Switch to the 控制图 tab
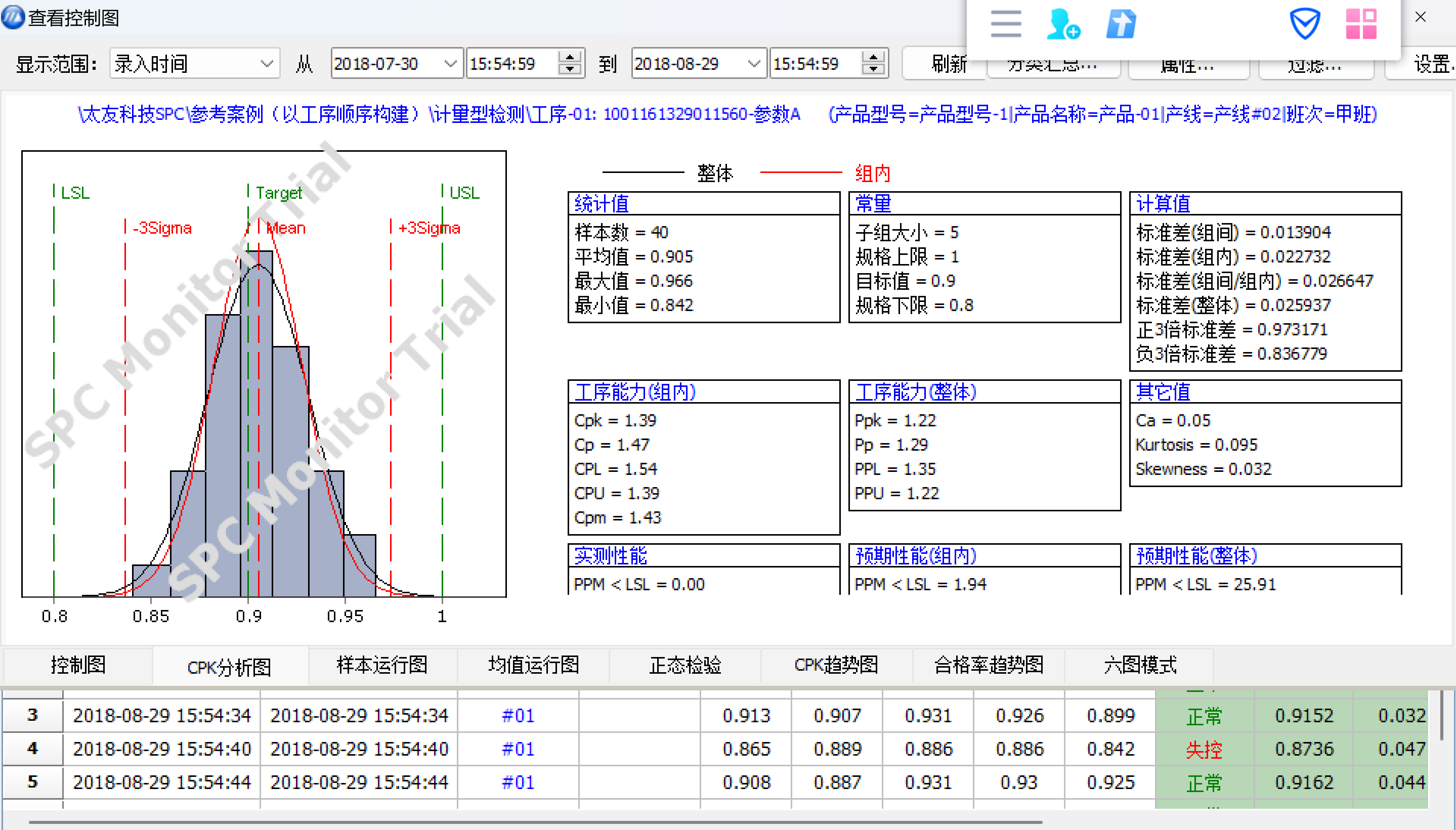Screen dimensions: 1456x830 (78, 665)
